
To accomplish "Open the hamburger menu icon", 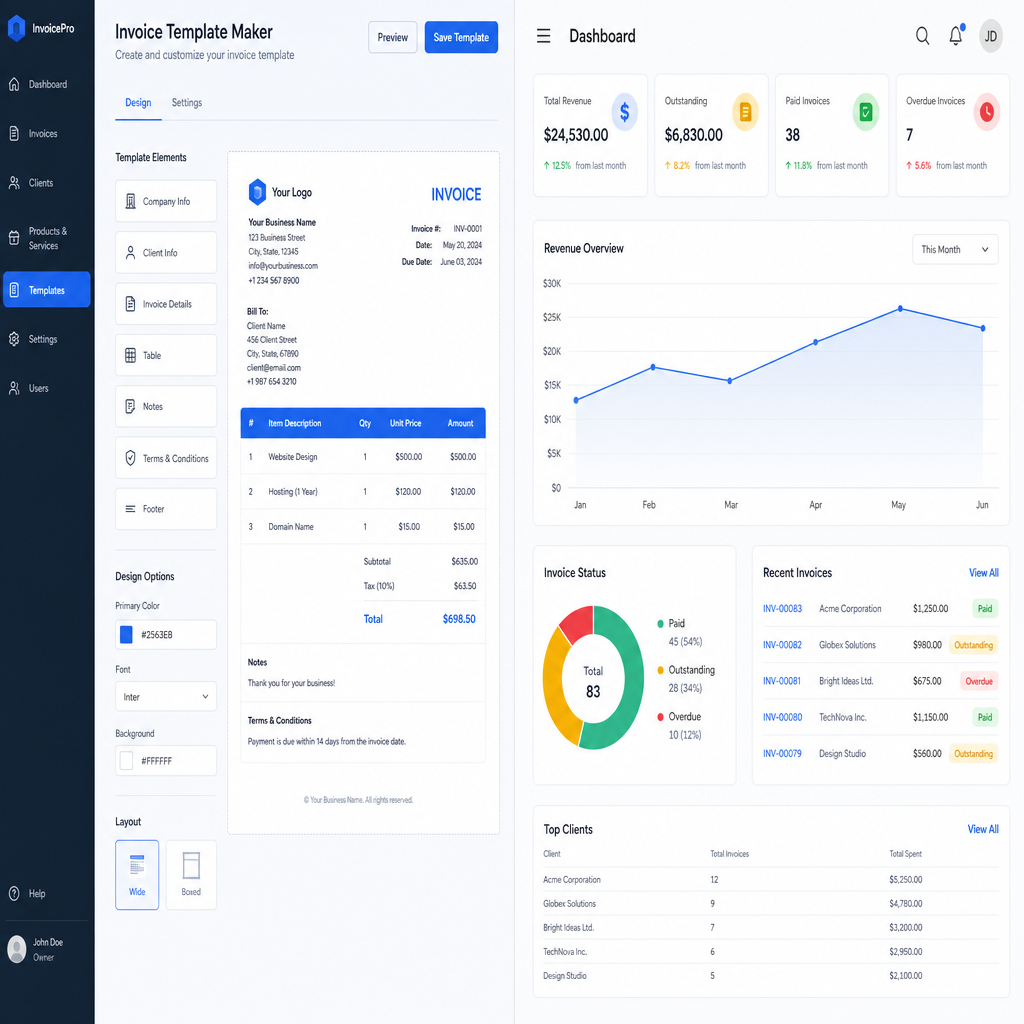I will 543,36.
